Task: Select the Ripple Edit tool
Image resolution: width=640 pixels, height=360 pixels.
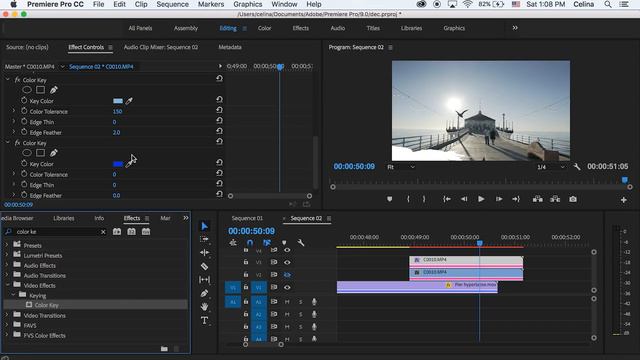Action: click(x=204, y=253)
